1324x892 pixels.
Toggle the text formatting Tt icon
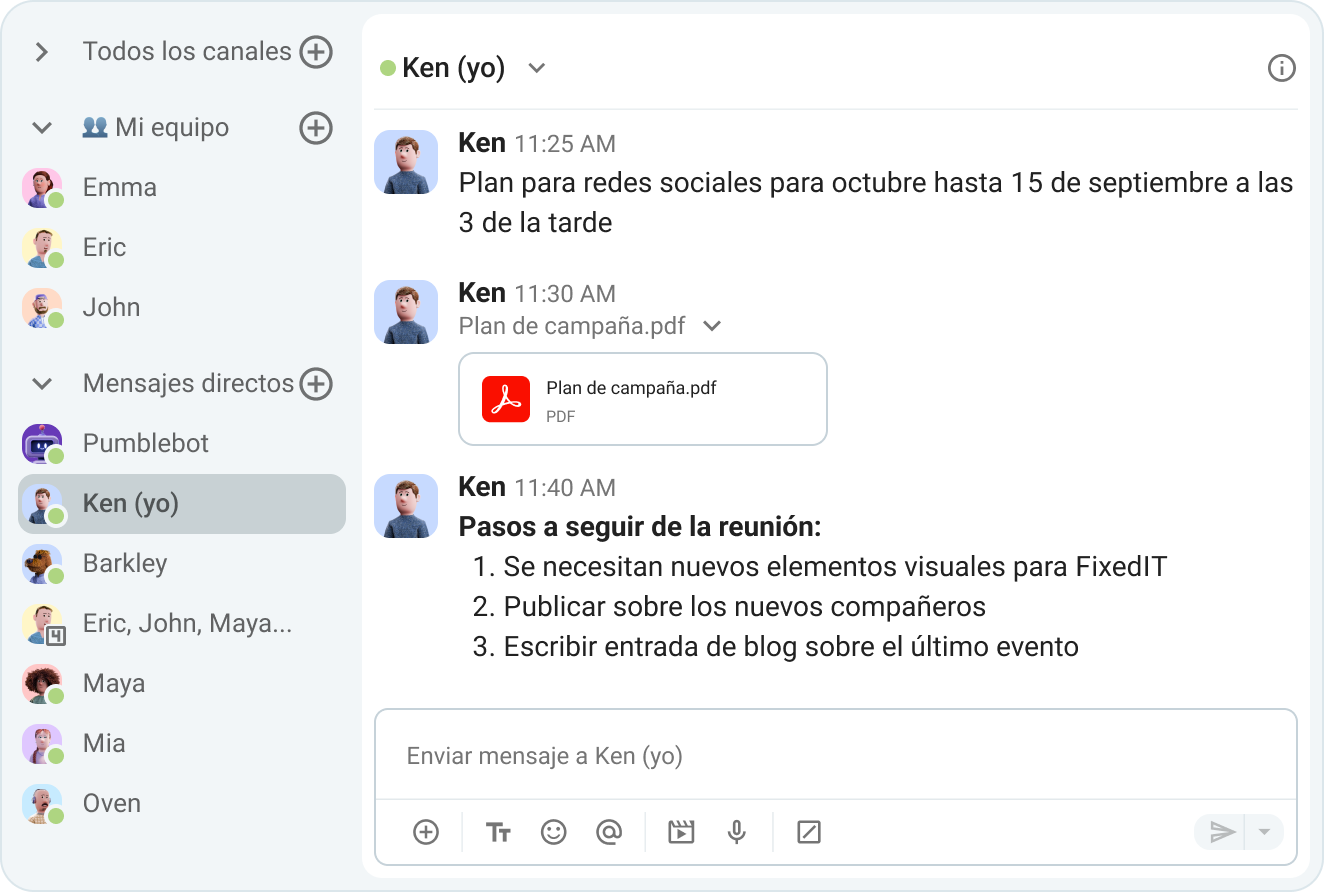498,831
